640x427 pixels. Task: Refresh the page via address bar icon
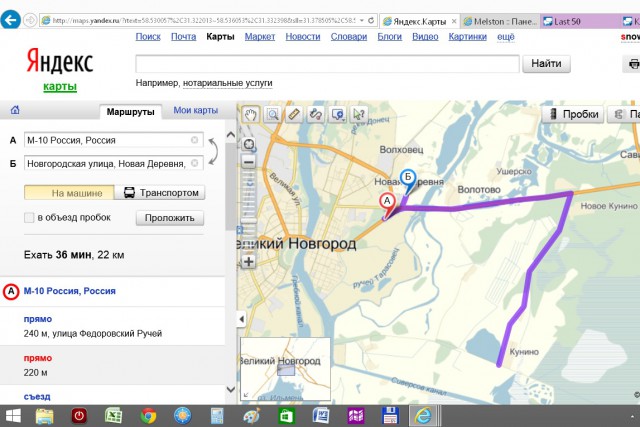tap(371, 20)
